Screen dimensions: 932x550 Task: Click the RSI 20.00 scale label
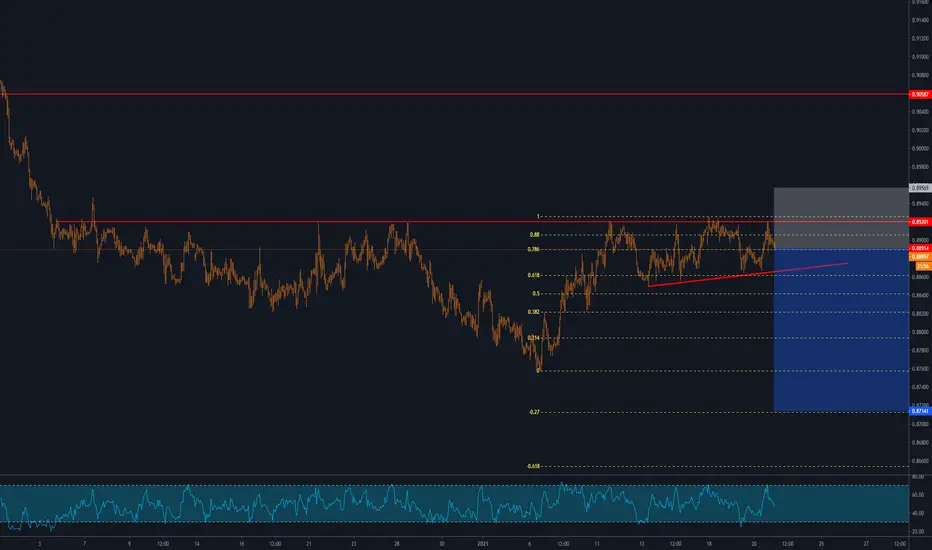click(918, 532)
